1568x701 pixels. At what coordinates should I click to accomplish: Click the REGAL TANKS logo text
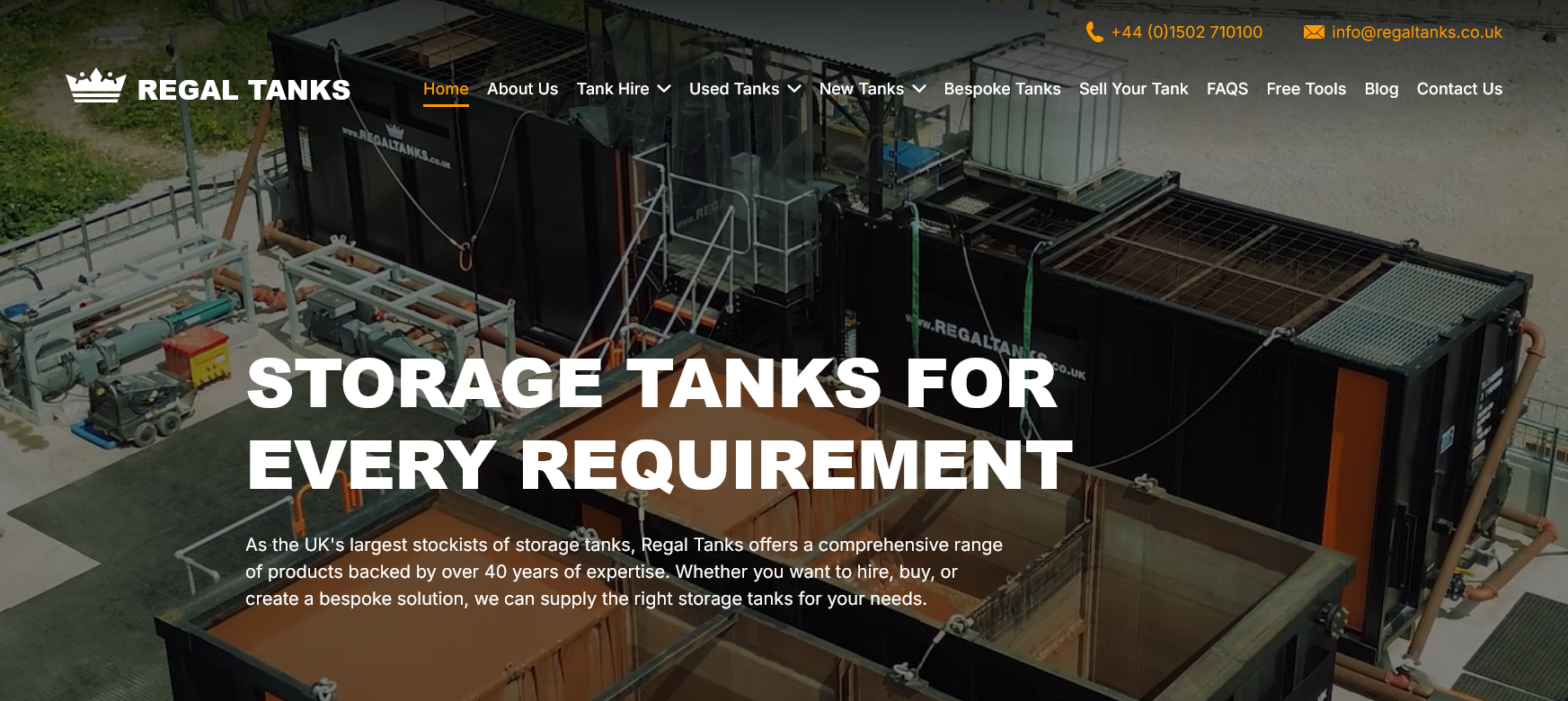(x=244, y=90)
